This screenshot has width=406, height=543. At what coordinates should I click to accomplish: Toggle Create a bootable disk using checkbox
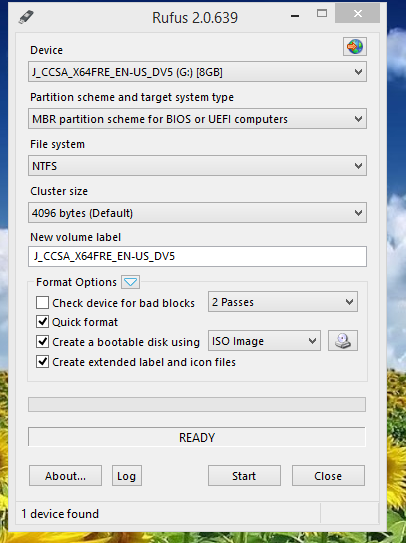42,342
